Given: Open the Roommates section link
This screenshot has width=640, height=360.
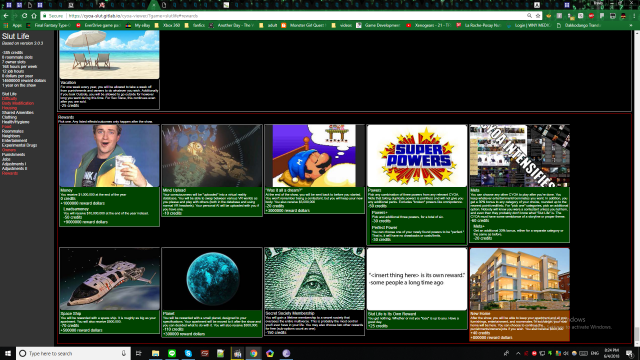Looking at the screenshot, I should [13, 131].
